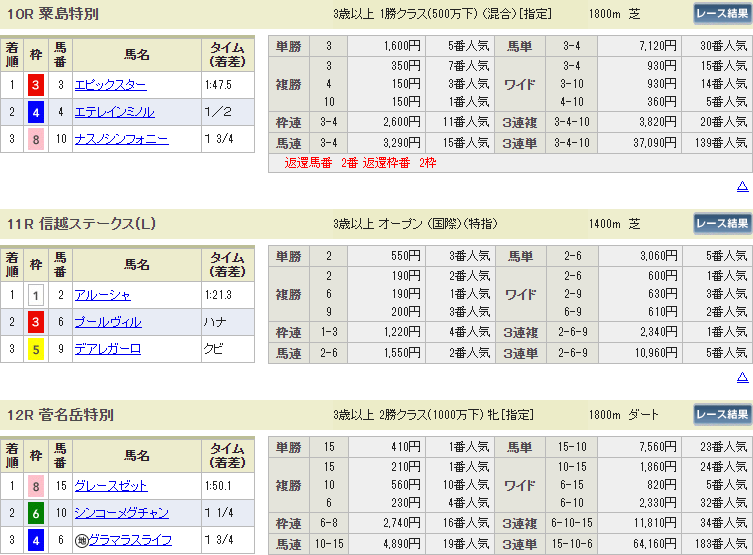The height and width of the screenshot is (555, 753).
Task: Click white frame number 1 beside アルーシャ
Action: 36,295
